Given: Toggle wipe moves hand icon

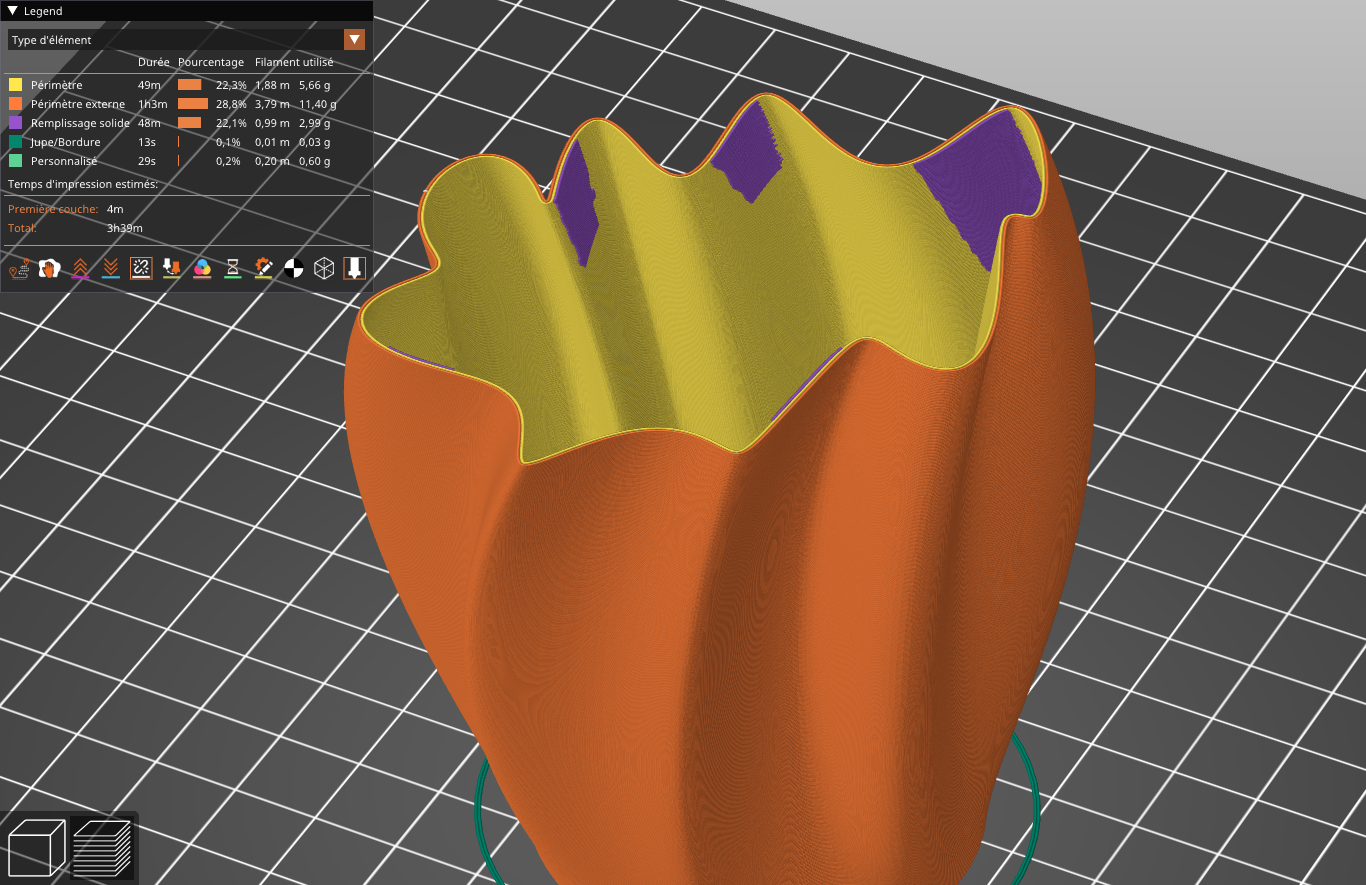Looking at the screenshot, I should click(50, 268).
